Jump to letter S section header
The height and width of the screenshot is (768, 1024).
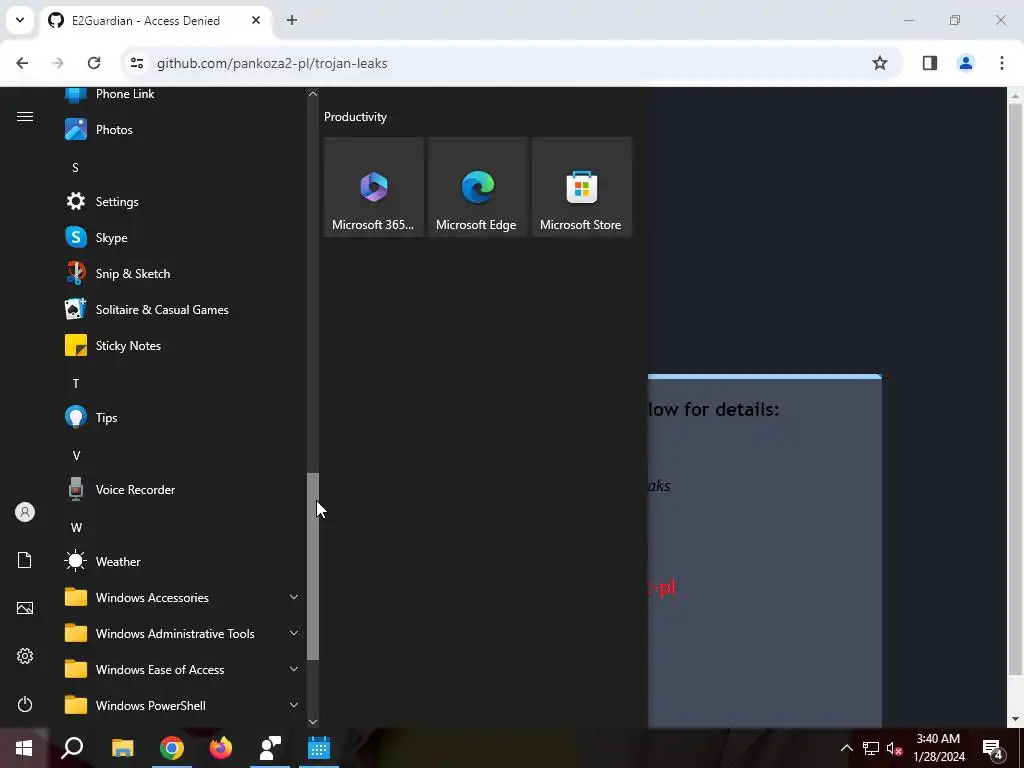(x=75, y=168)
